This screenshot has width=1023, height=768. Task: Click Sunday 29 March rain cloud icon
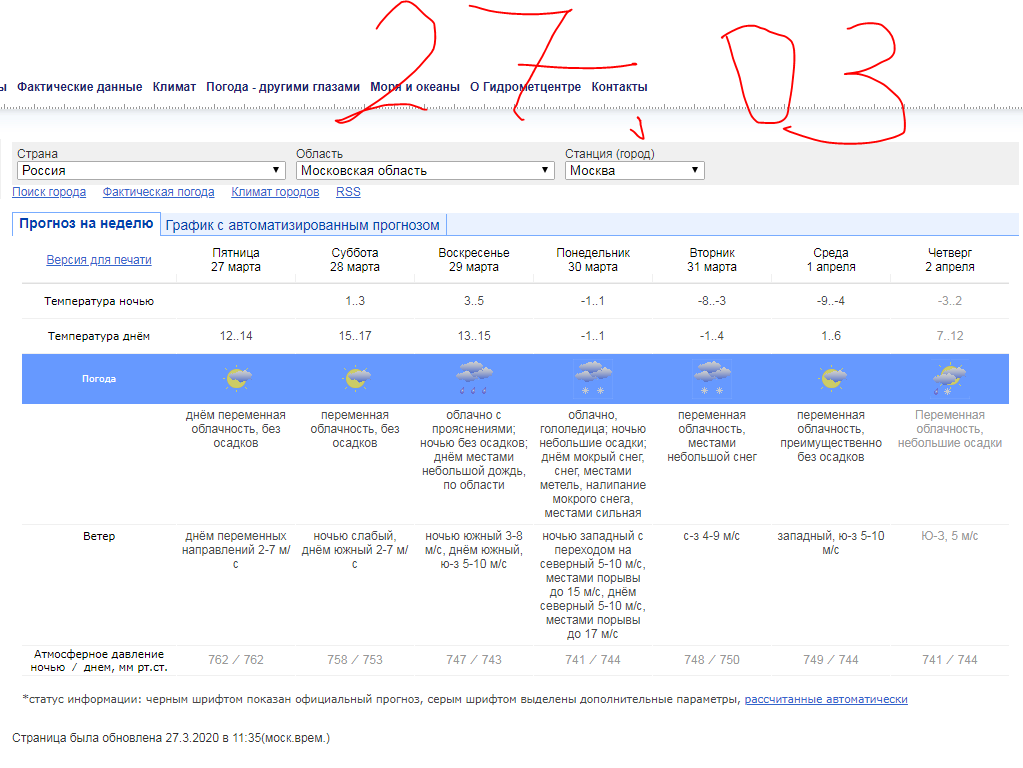click(474, 378)
